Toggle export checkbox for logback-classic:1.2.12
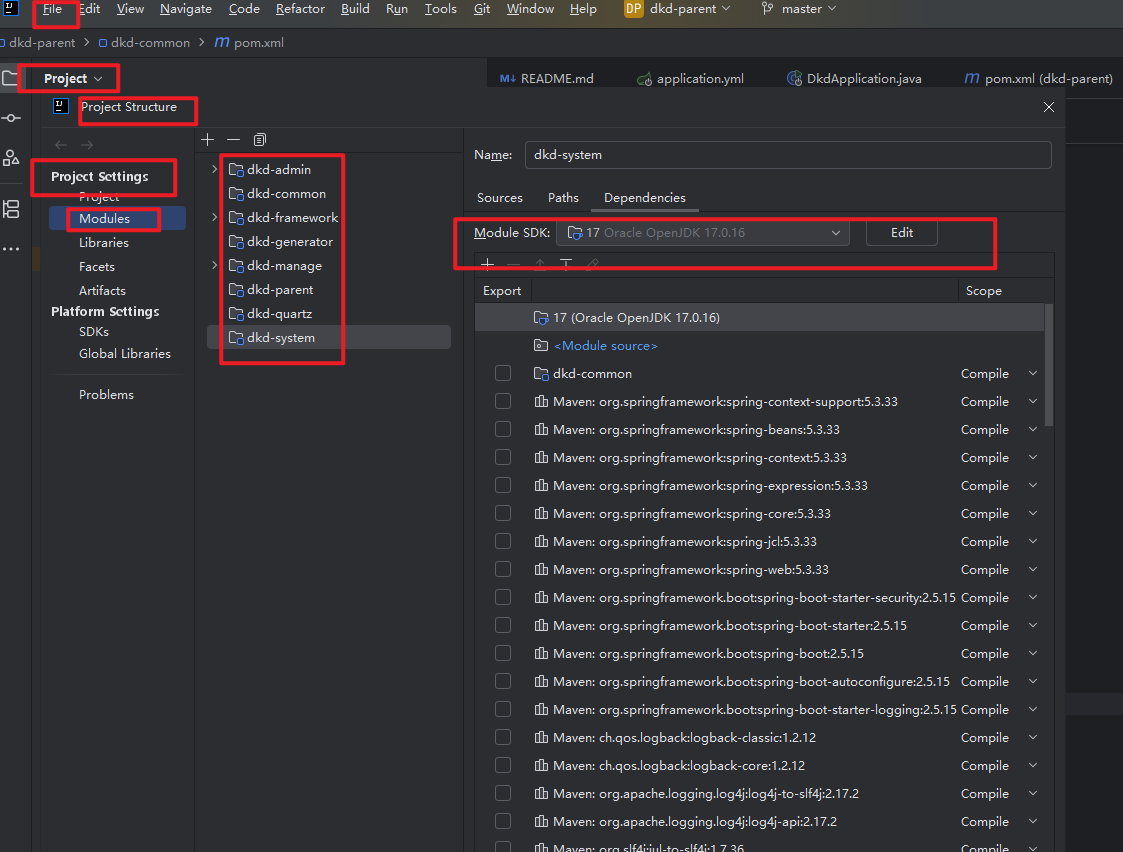 pos(503,737)
